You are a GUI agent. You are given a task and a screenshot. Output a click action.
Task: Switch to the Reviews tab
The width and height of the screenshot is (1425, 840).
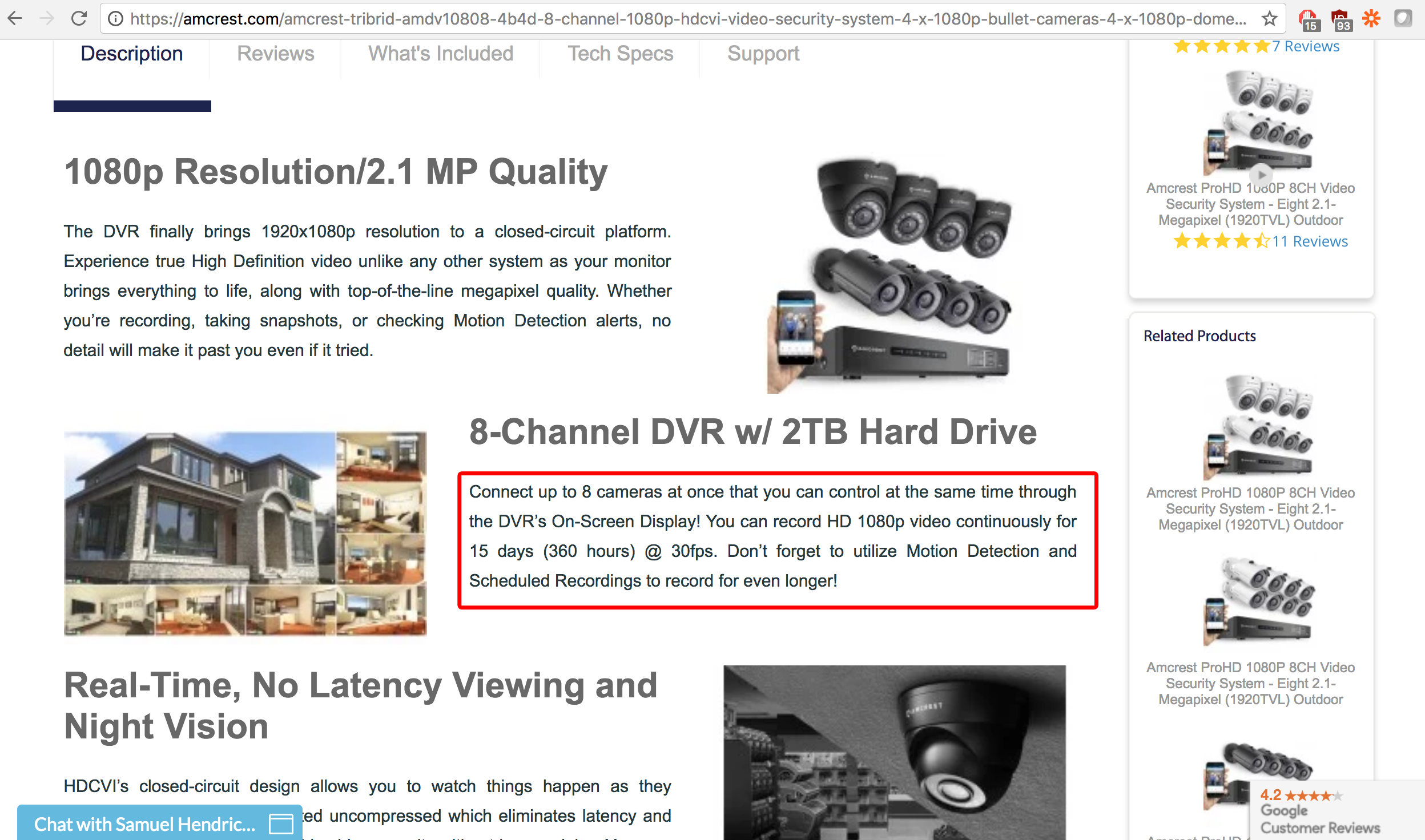[x=276, y=54]
